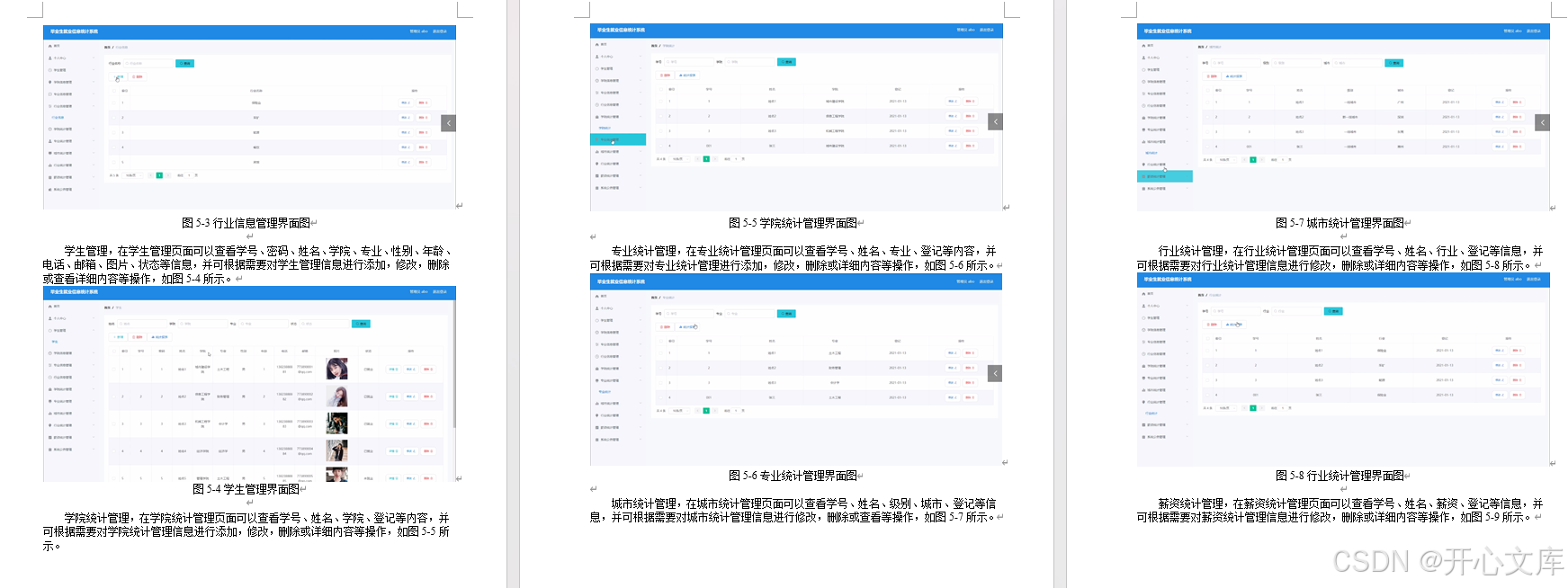The width and height of the screenshot is (1568, 588).
Task: Click logout link in Figure 5-3 header
Action: click(440, 31)
